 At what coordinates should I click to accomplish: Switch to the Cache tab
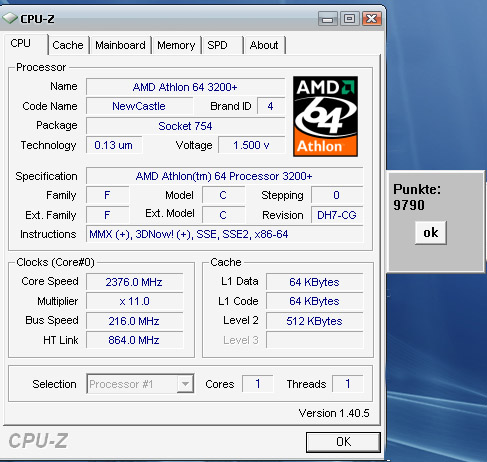click(69, 45)
